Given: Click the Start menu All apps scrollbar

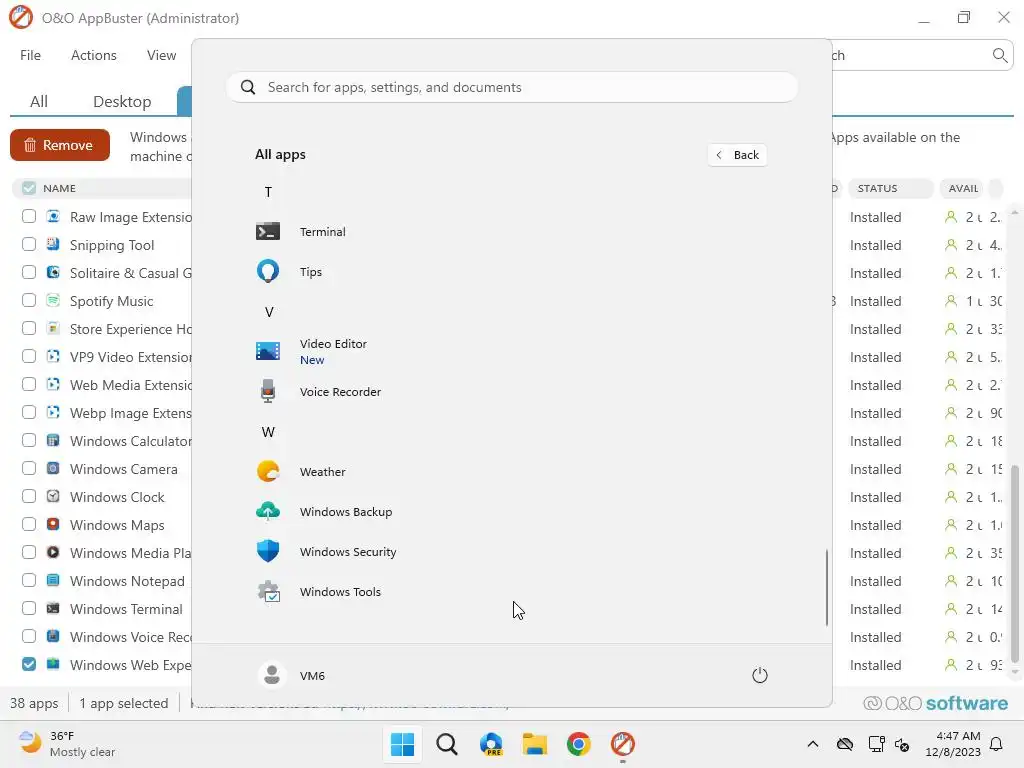Looking at the screenshot, I should click(827, 586).
